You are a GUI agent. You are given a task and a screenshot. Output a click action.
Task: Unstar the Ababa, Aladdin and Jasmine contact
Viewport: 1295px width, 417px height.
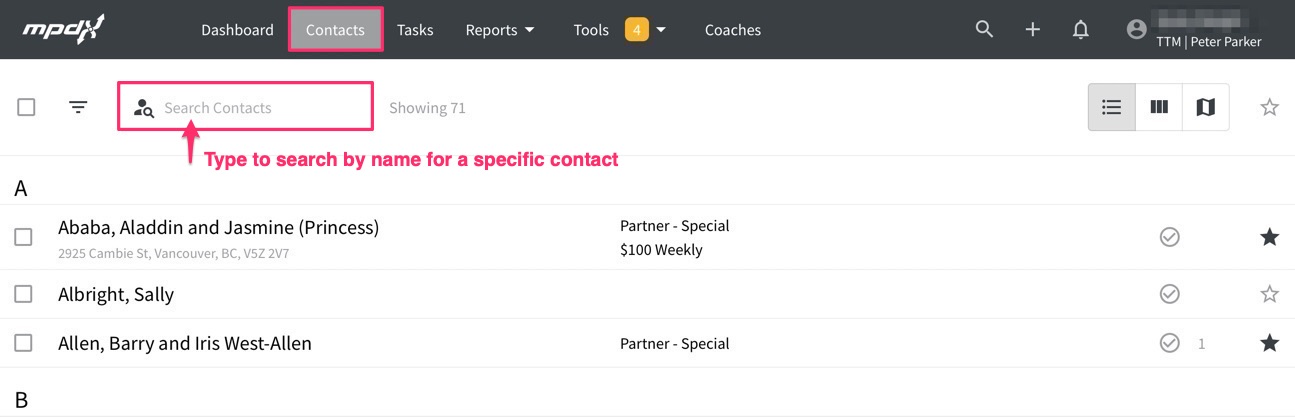coord(1269,237)
